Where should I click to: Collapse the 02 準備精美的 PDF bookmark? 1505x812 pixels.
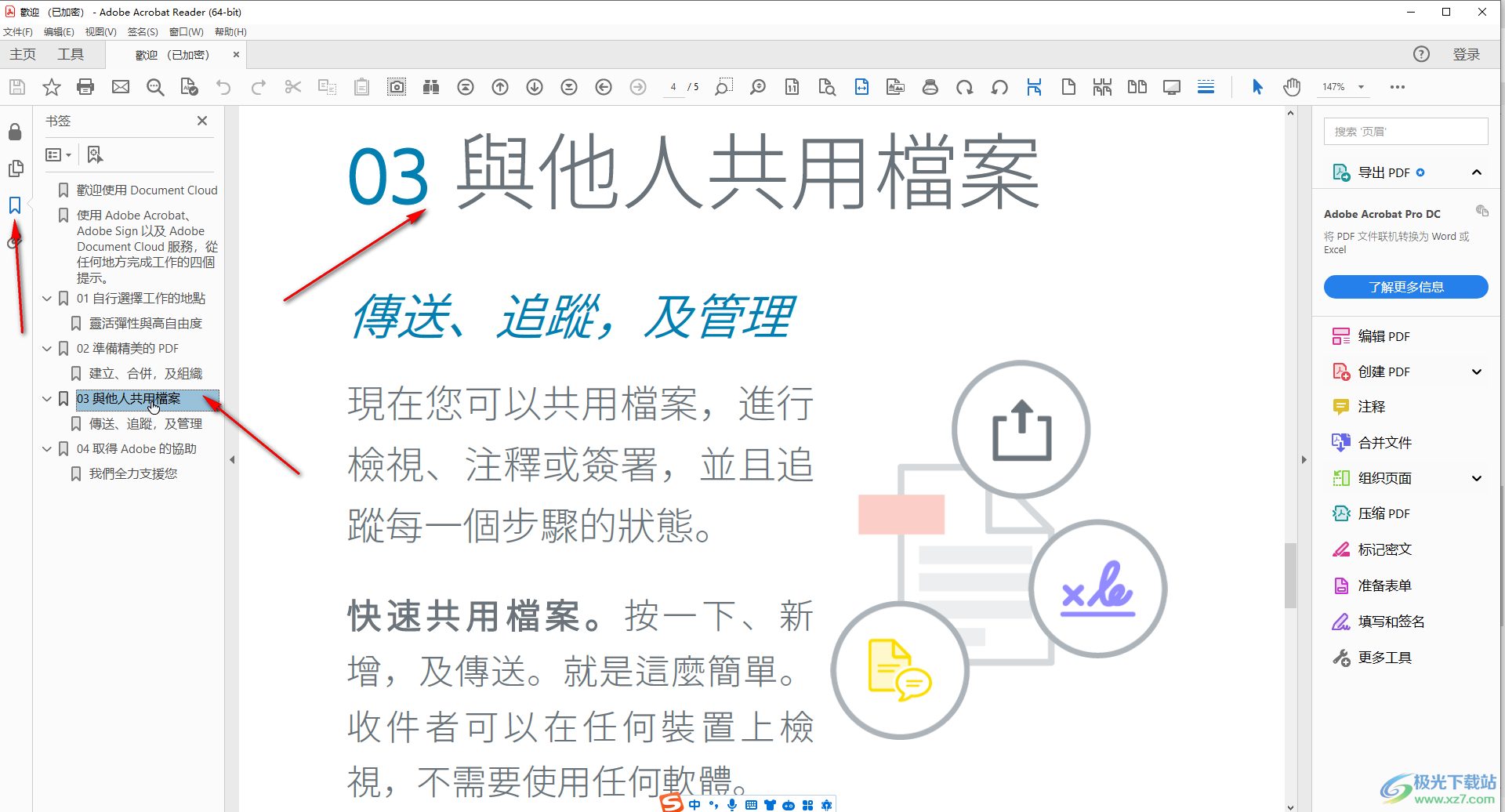coord(47,349)
